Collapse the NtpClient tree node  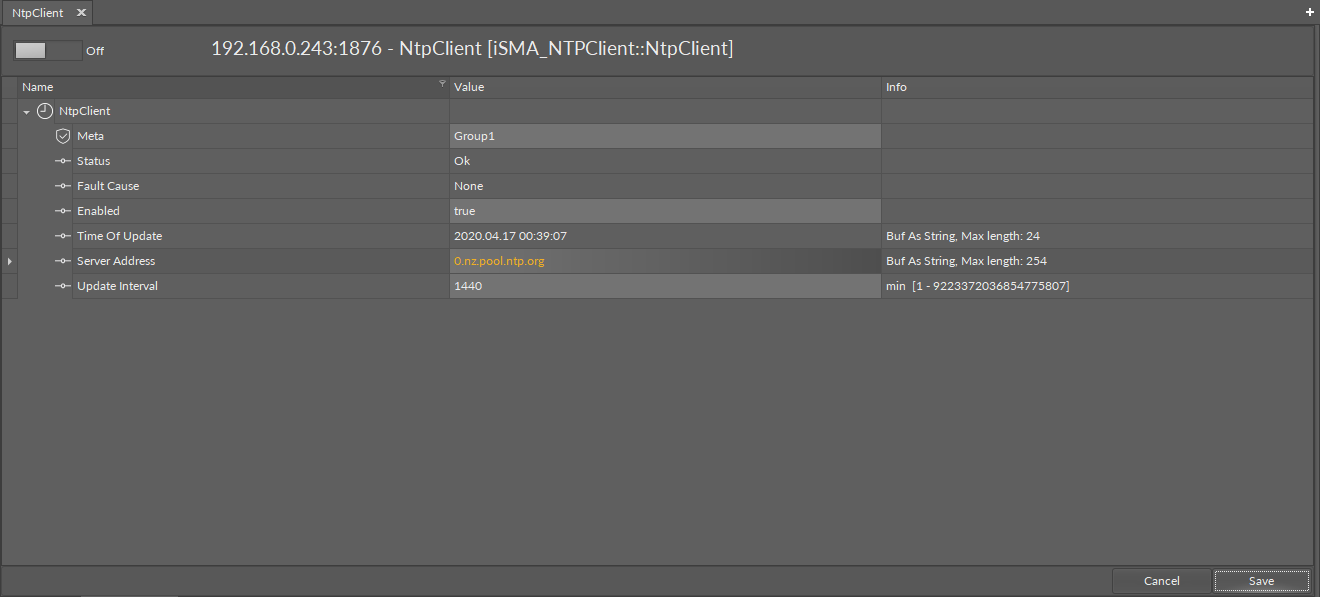pyautogui.click(x=27, y=112)
